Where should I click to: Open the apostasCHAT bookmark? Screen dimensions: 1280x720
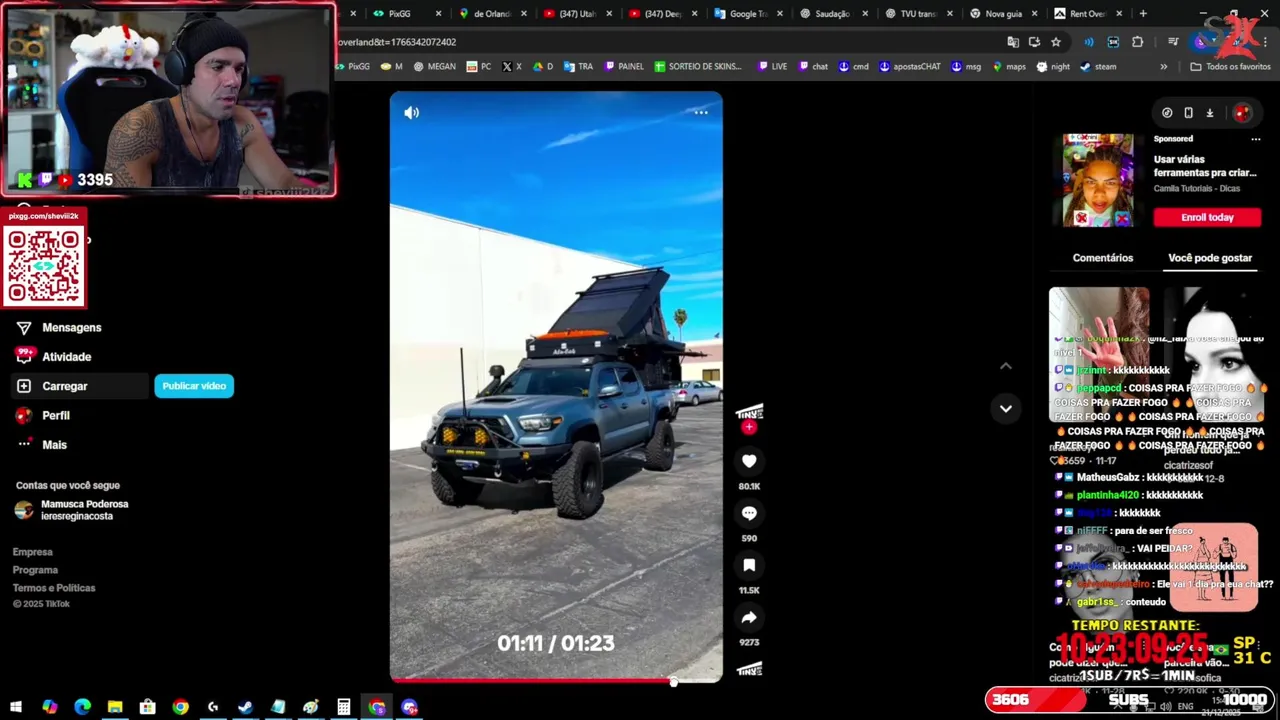pos(910,67)
